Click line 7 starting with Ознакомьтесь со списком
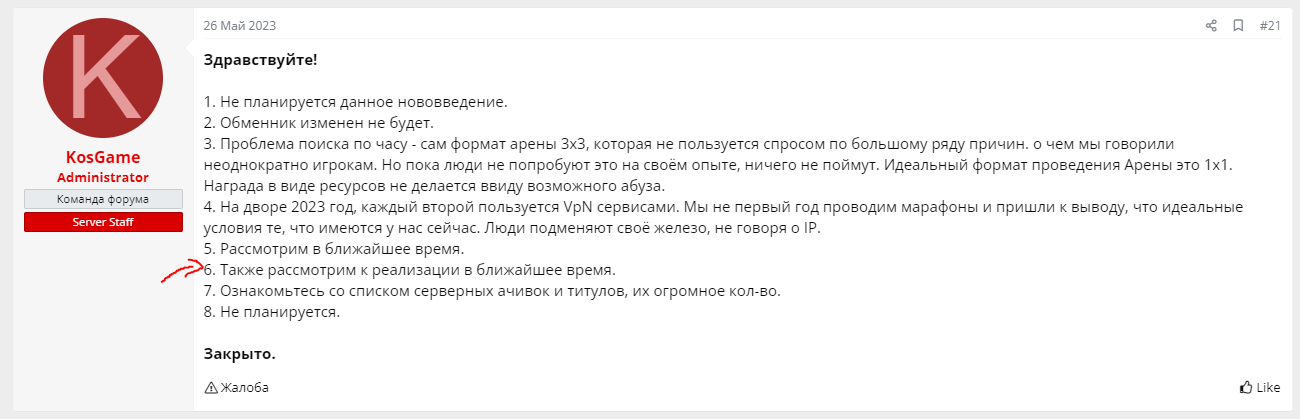Viewport: 1300px width, 419px height. pyautogui.click(x=491, y=291)
